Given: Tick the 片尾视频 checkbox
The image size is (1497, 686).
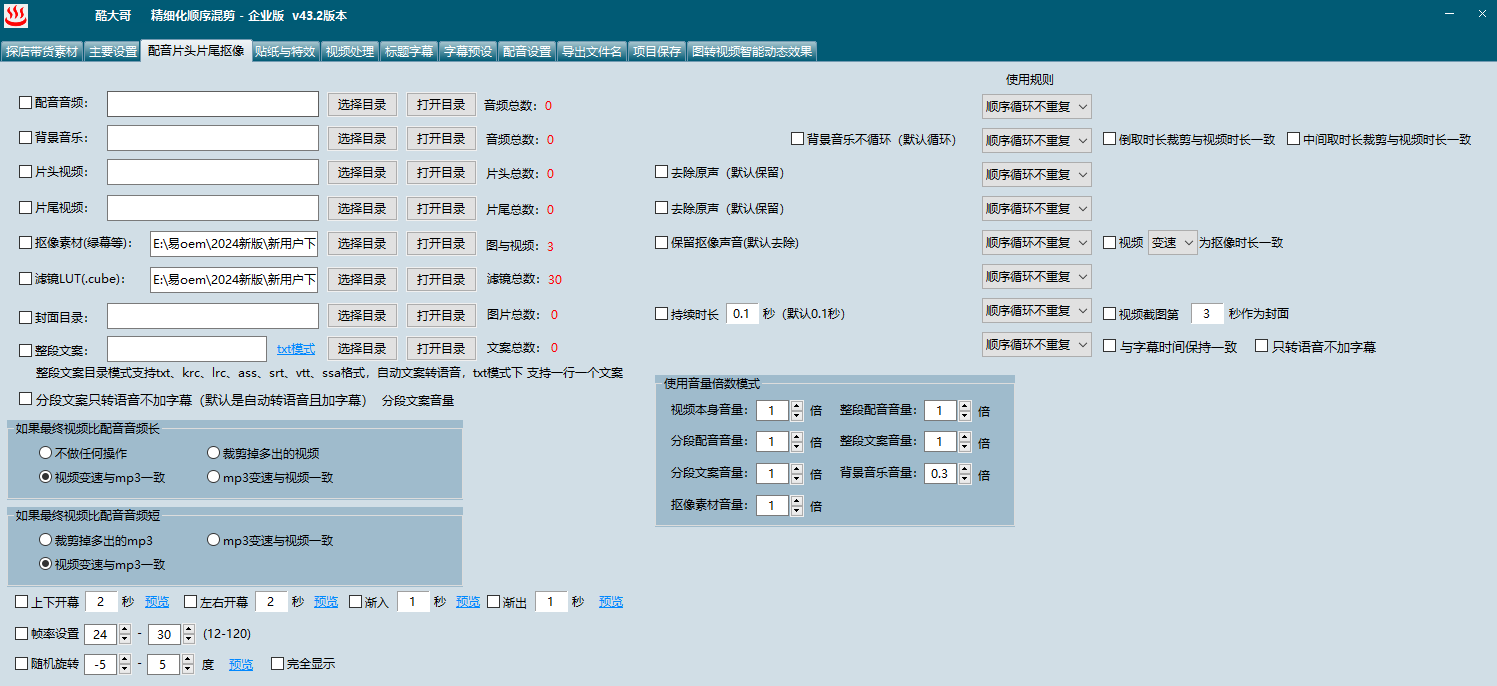Looking at the screenshot, I should tap(26, 207).
